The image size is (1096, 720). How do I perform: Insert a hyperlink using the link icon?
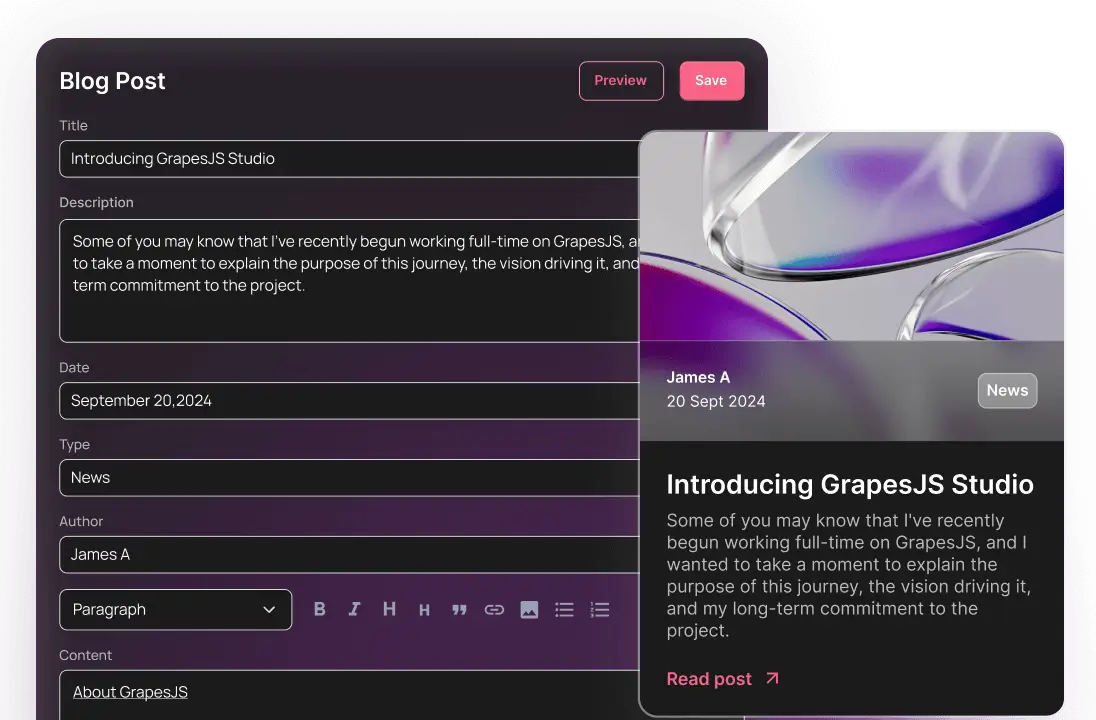[x=494, y=610]
